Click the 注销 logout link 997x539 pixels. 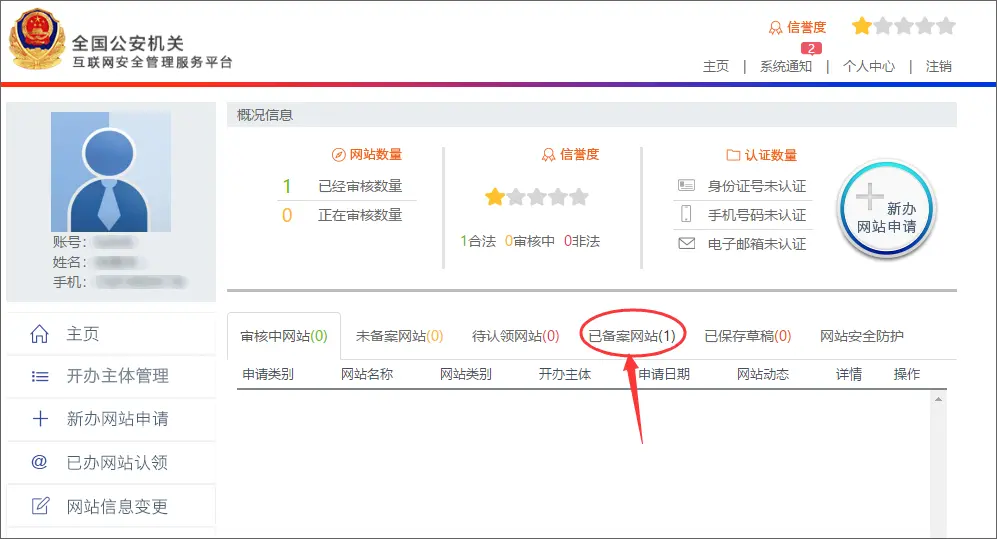[938, 67]
